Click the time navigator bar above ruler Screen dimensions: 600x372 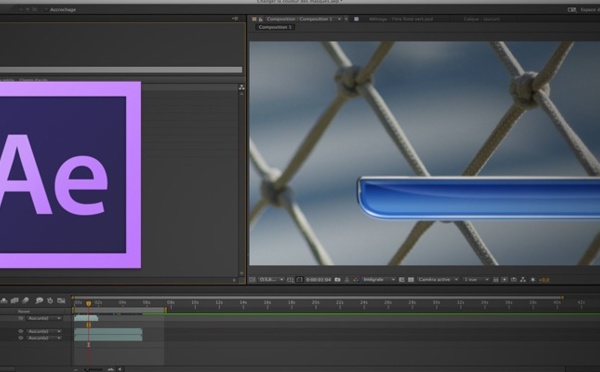tap(318, 297)
